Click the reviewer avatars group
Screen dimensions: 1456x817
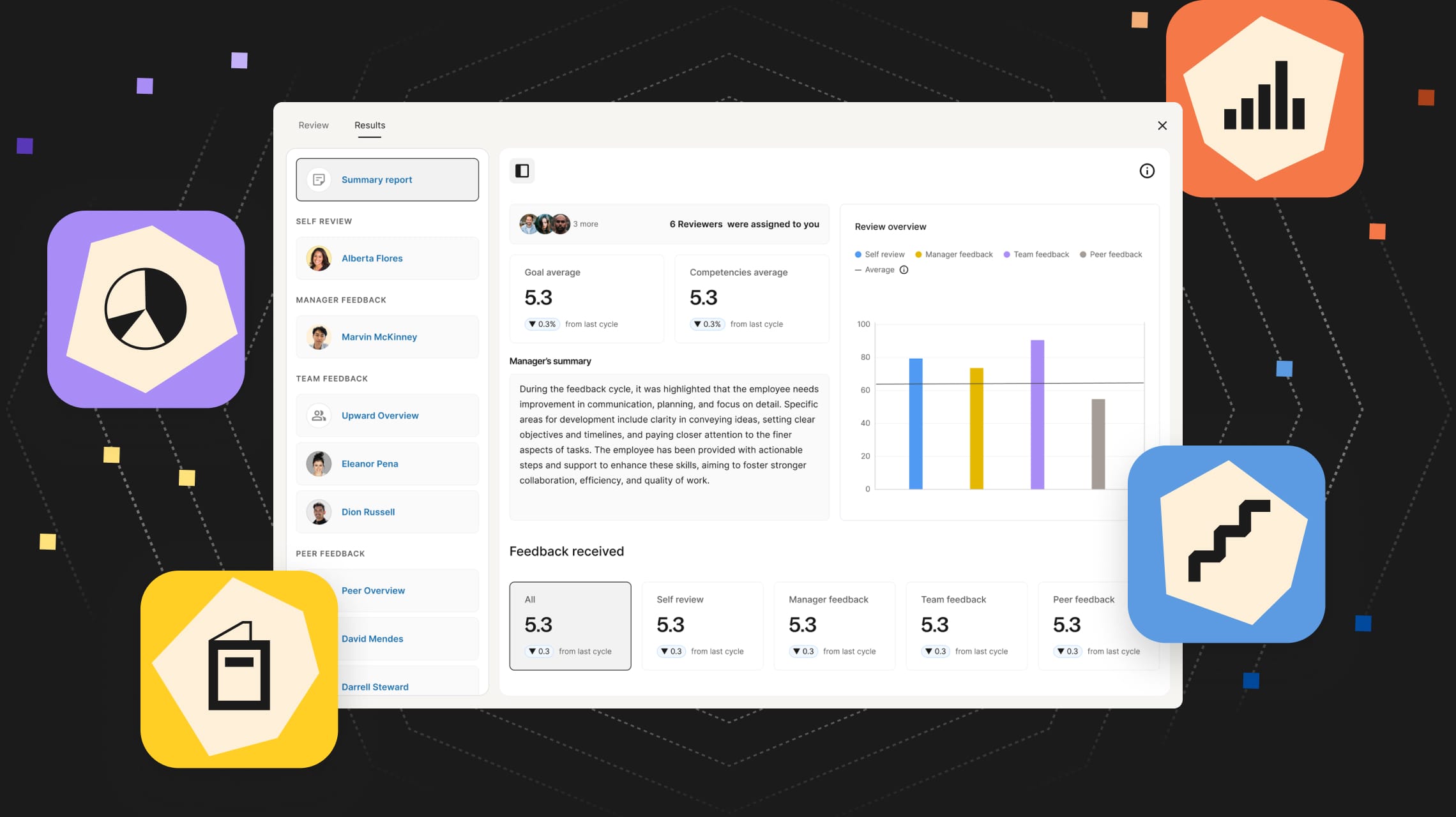tap(545, 224)
